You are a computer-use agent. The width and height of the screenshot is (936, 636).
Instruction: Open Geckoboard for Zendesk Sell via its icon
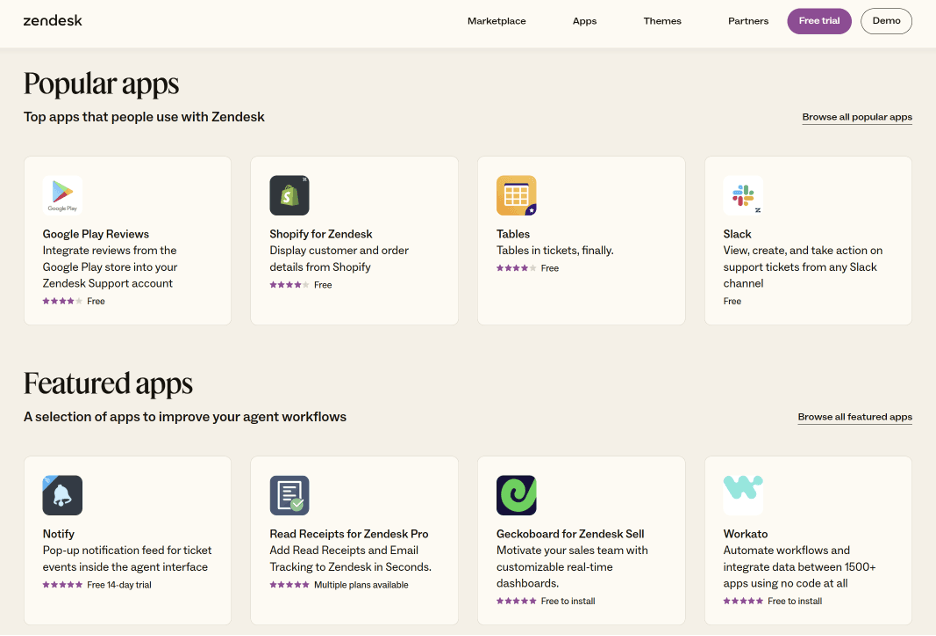pyautogui.click(x=516, y=495)
